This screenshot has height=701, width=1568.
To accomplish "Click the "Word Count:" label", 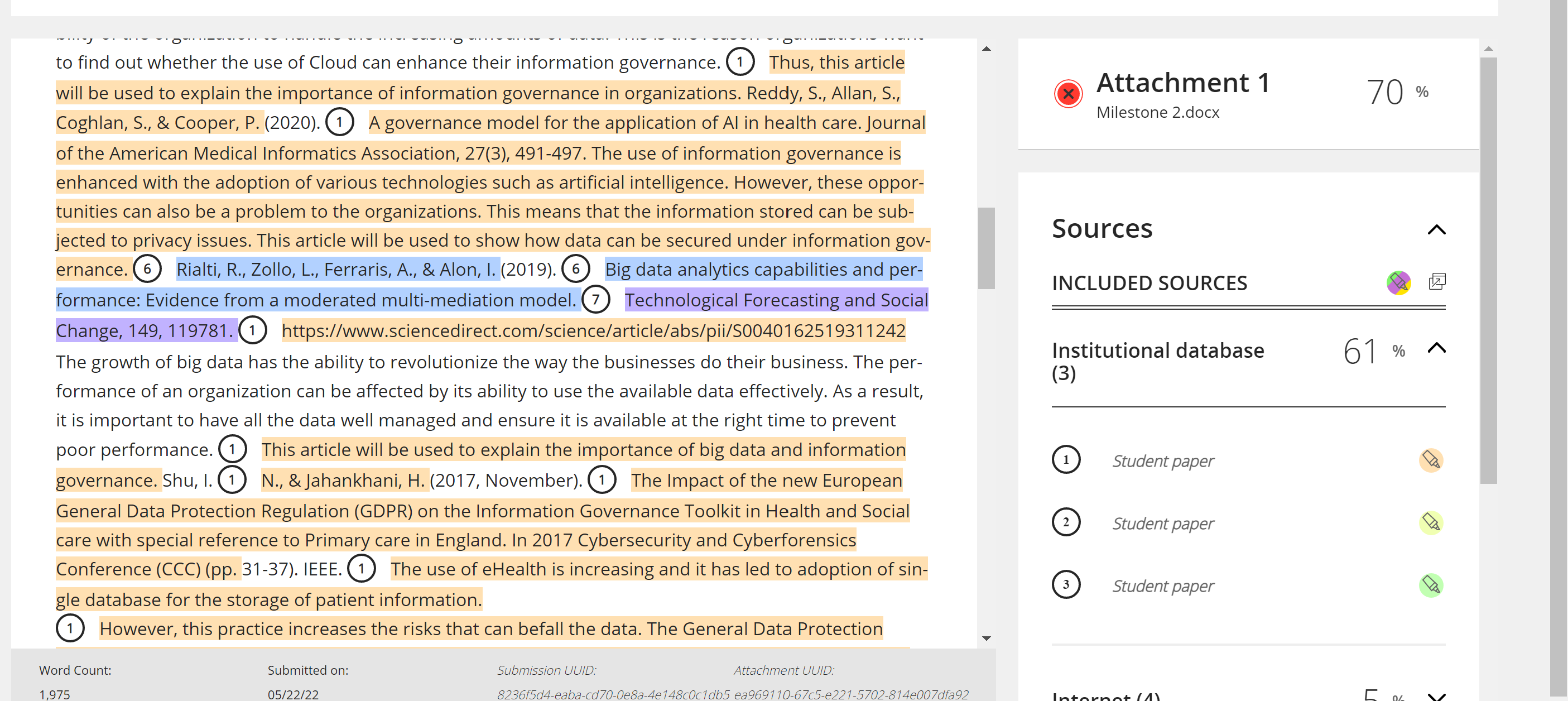I will (75, 670).
